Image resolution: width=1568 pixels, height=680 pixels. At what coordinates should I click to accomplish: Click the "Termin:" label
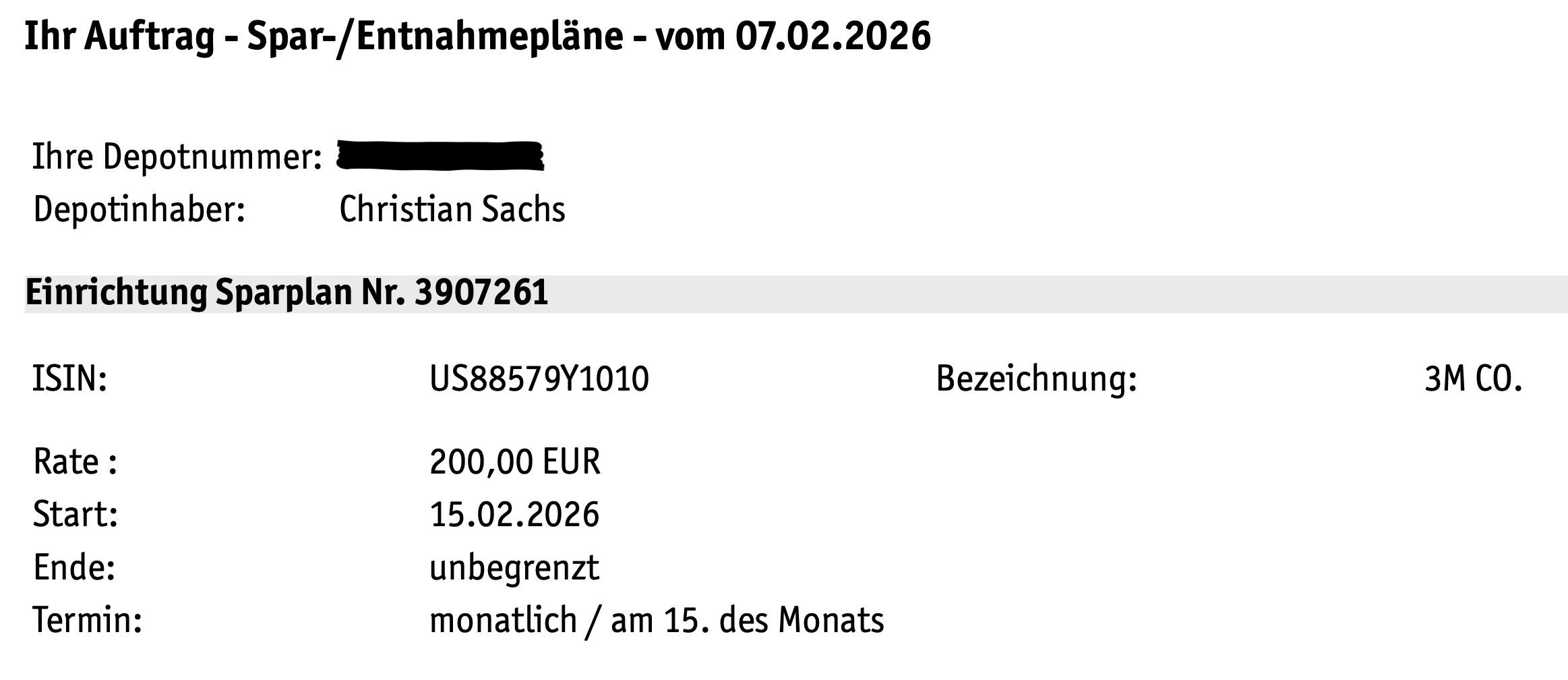point(88,620)
